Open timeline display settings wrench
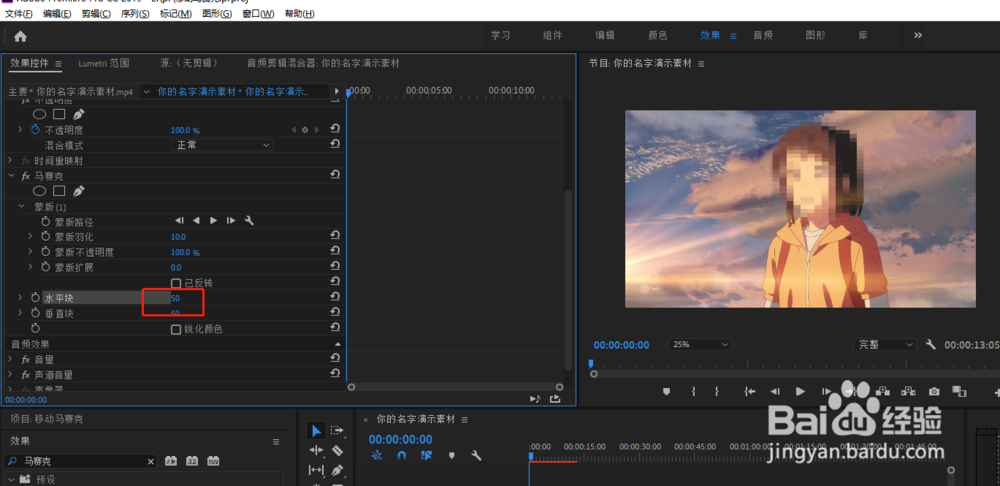1000x486 pixels. click(x=476, y=455)
